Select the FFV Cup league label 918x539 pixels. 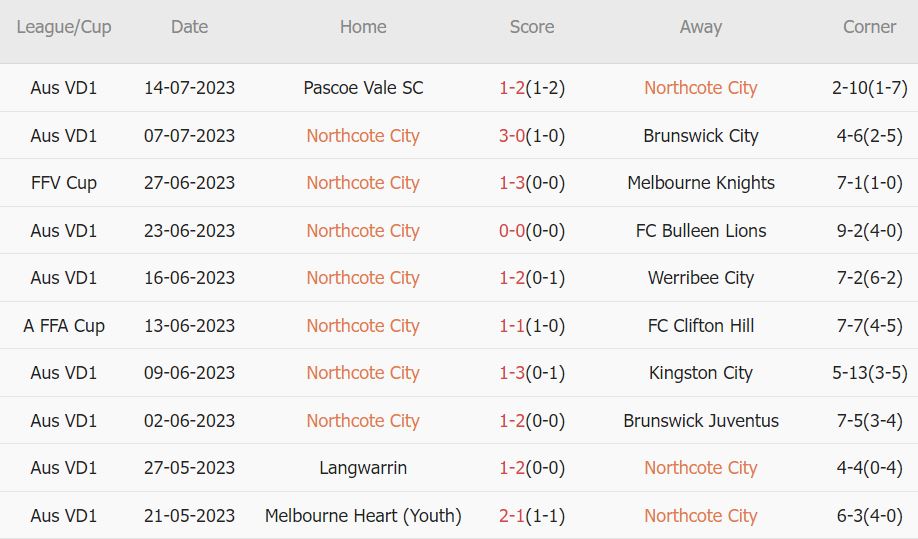click(x=64, y=183)
